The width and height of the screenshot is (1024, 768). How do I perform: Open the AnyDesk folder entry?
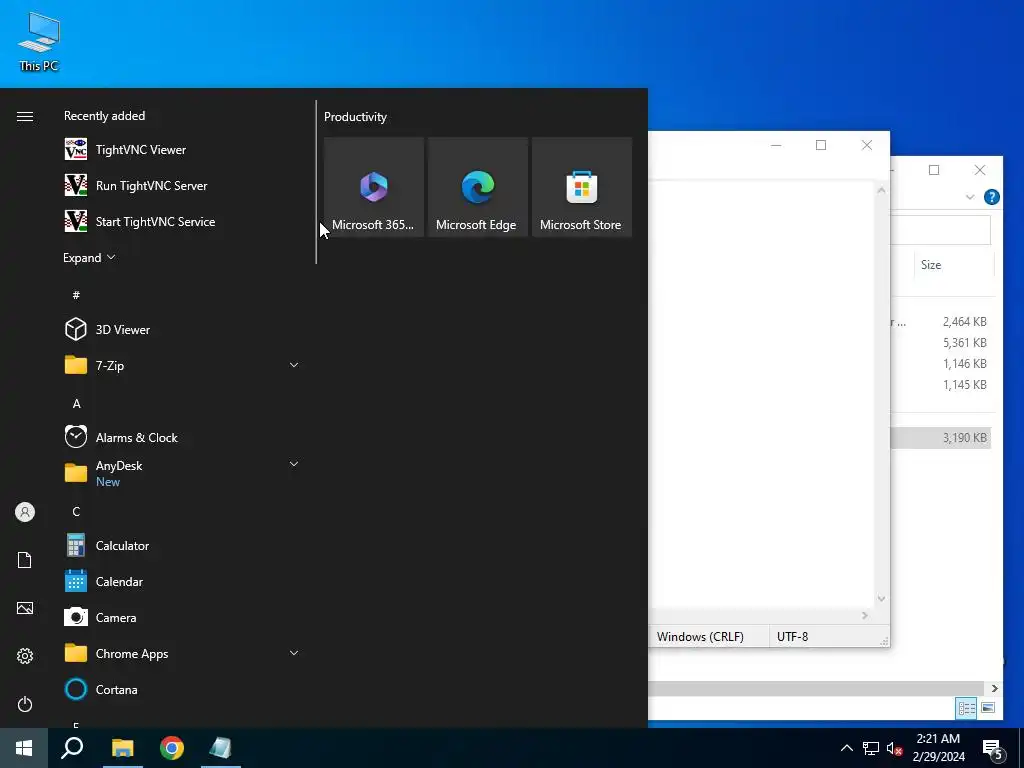[x=182, y=473]
